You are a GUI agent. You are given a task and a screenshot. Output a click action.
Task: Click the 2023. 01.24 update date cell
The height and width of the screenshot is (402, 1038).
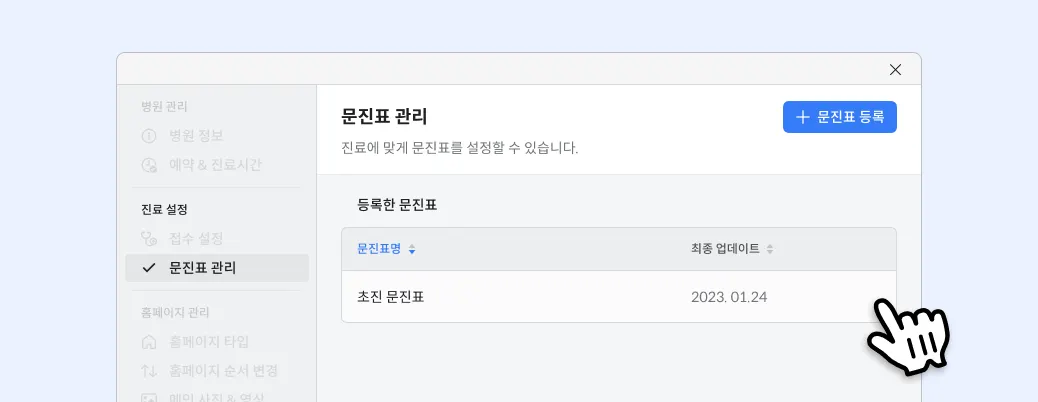pos(729,297)
